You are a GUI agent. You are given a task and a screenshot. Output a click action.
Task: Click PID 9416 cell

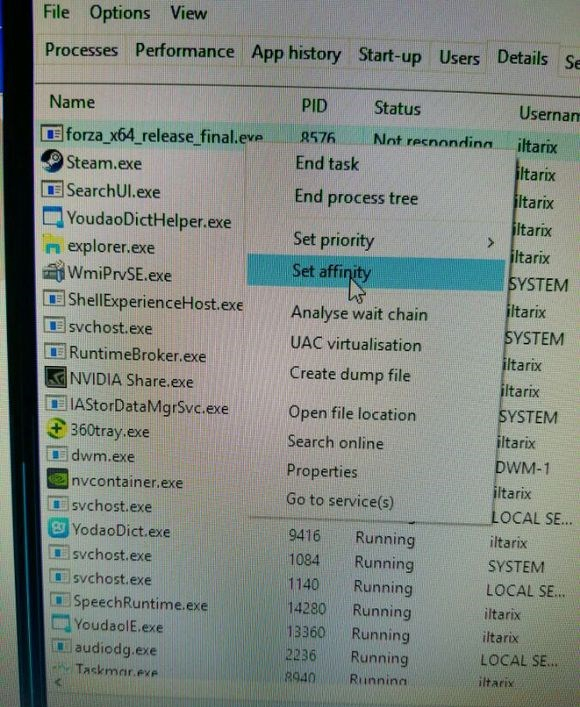tap(304, 536)
